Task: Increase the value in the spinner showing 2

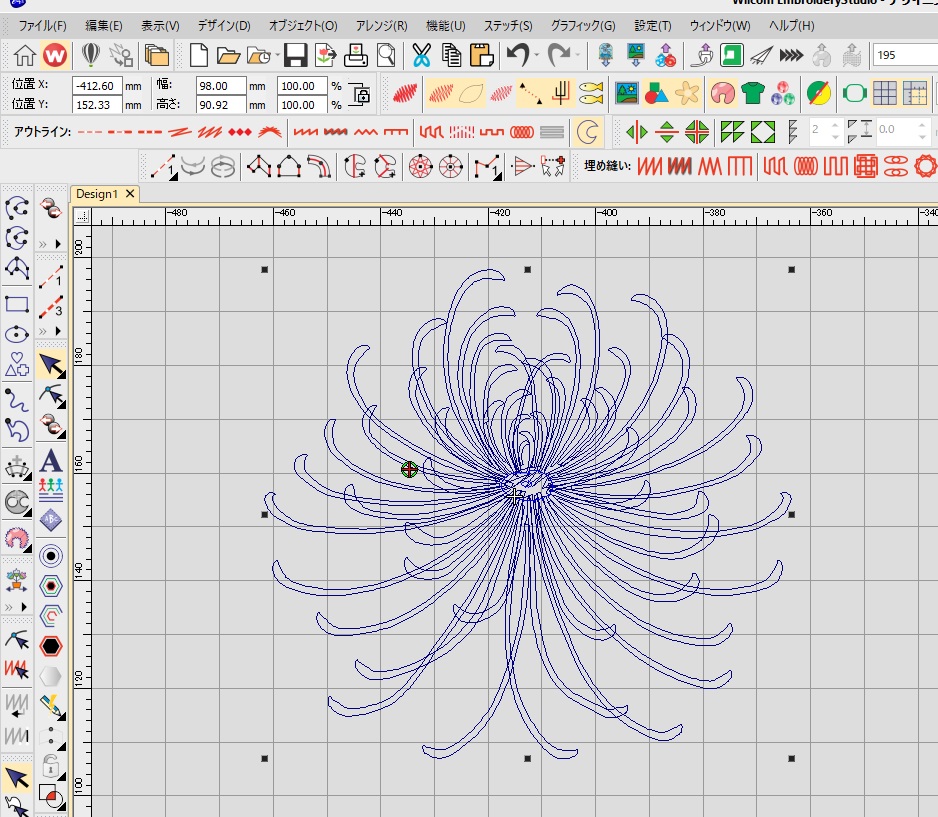Action: click(835, 124)
